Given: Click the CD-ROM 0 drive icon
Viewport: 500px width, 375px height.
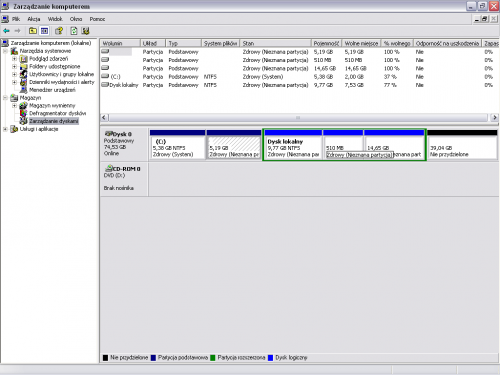Looking at the screenshot, I should (109, 168).
